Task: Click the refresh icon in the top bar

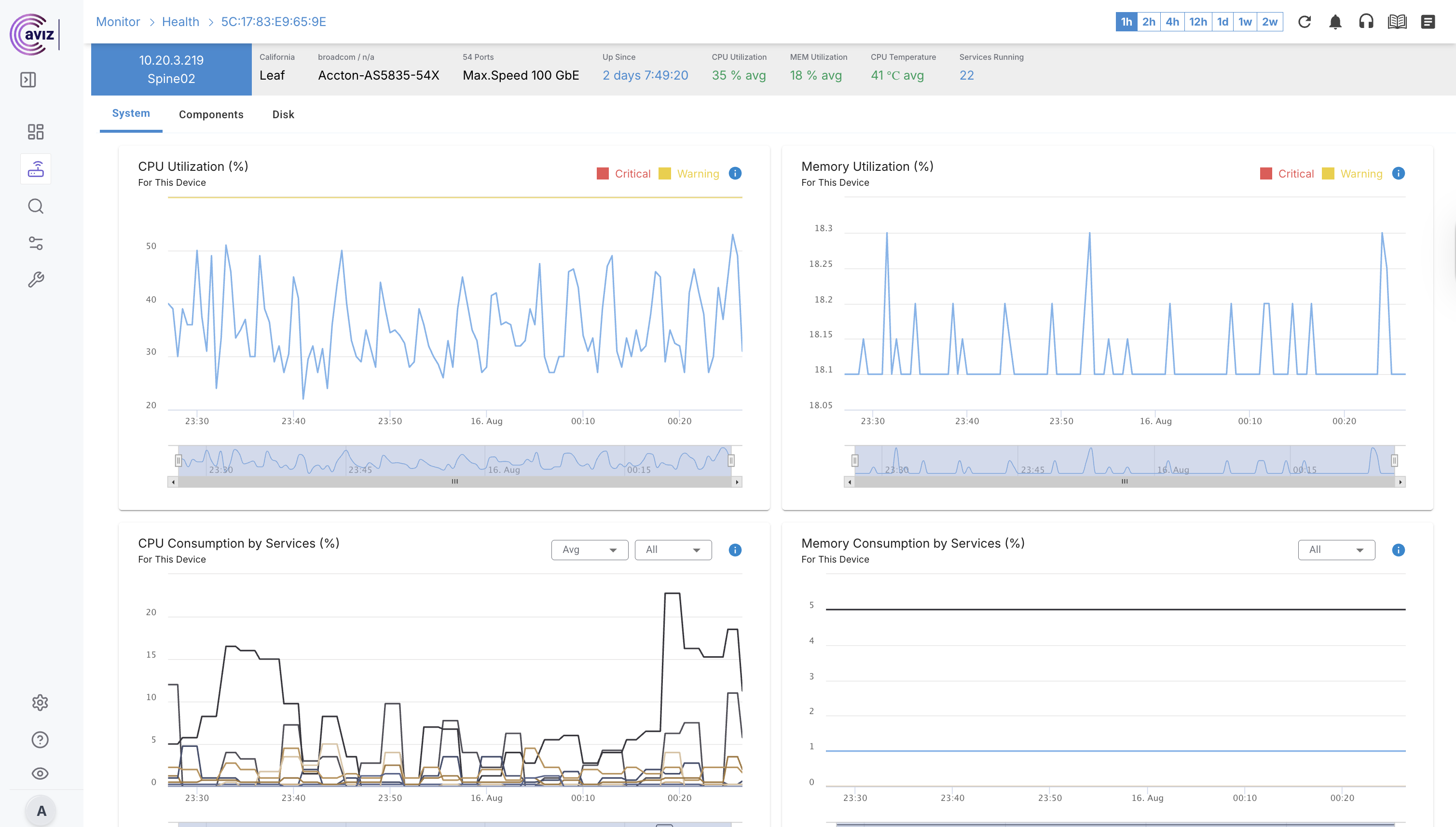Action: point(1305,22)
